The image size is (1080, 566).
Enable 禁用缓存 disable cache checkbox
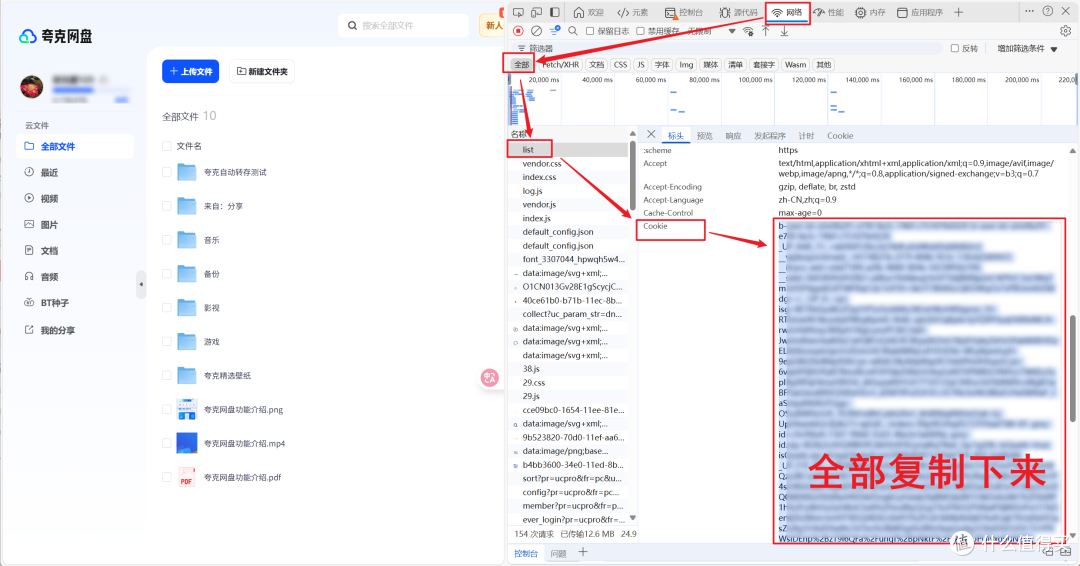pyautogui.click(x=641, y=31)
